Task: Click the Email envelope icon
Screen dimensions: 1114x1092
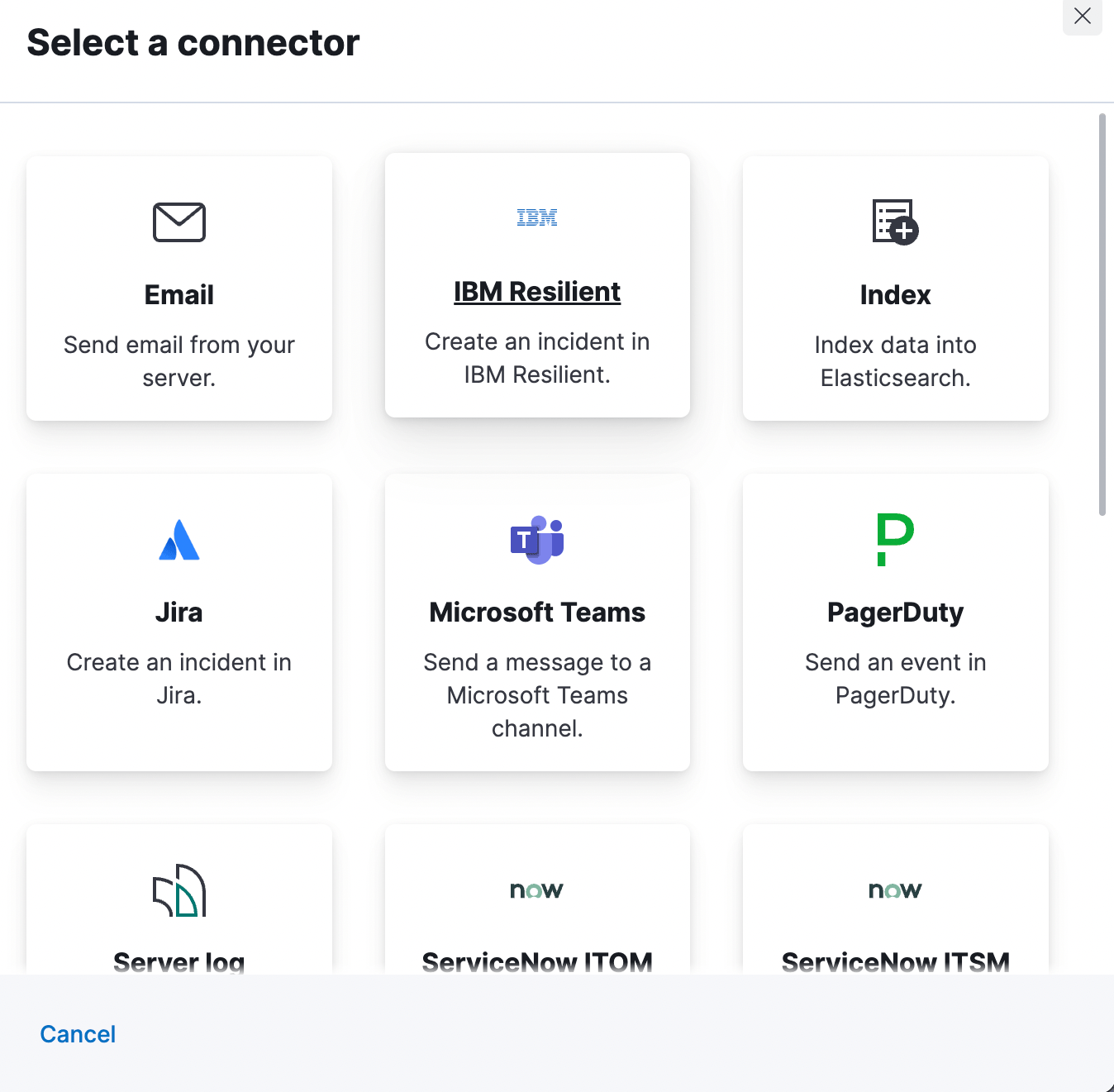Action: click(179, 222)
